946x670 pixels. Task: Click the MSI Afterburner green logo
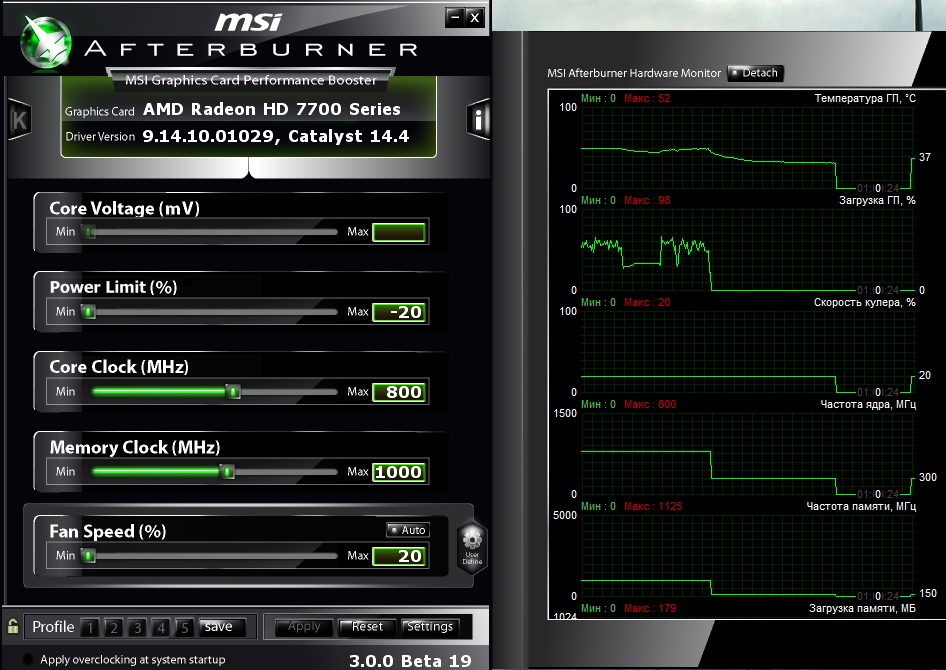(46, 42)
